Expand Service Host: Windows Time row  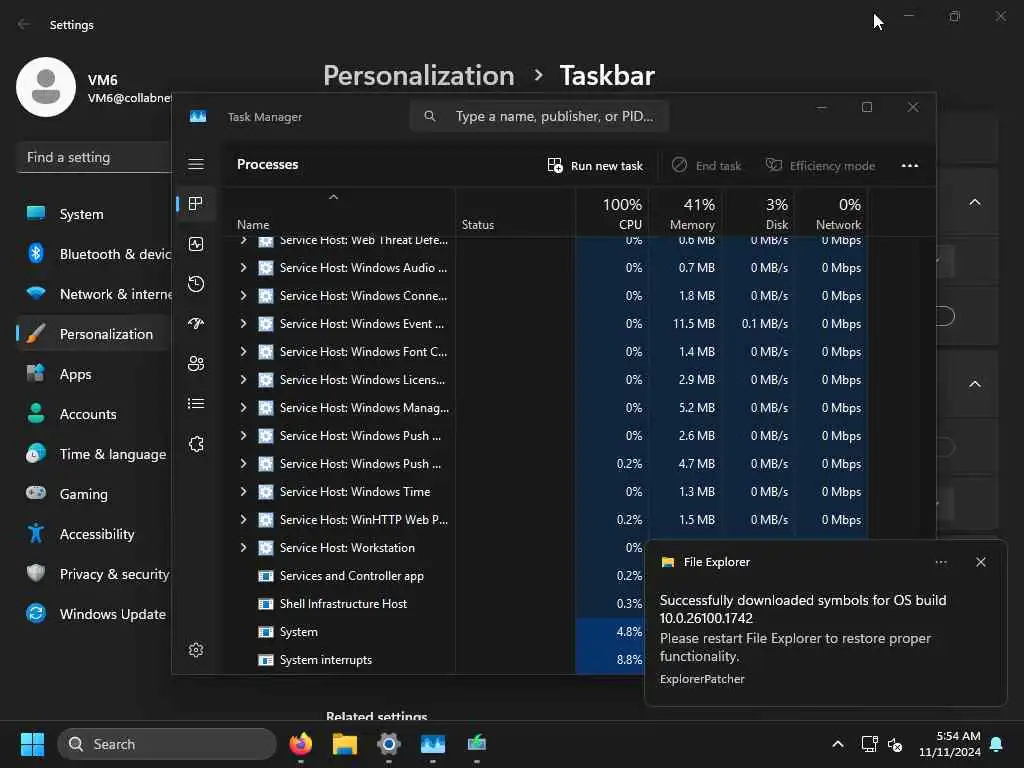click(x=243, y=492)
